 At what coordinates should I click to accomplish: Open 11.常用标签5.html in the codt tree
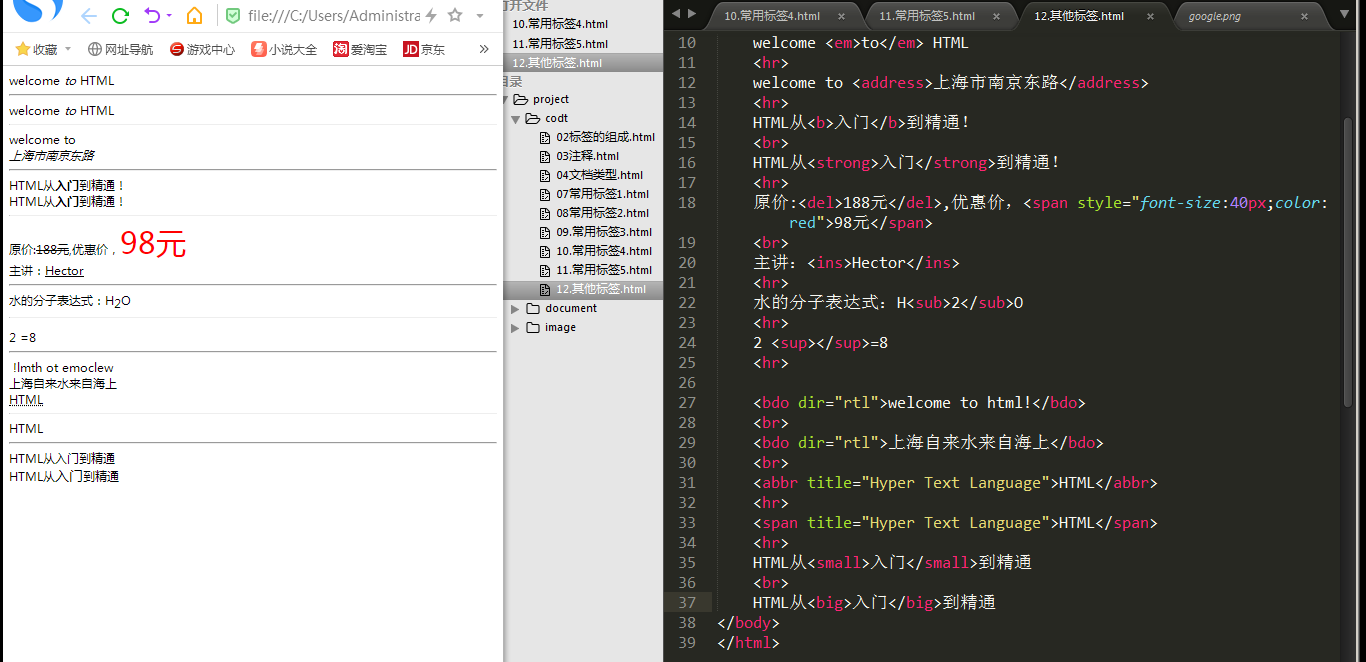[604, 270]
